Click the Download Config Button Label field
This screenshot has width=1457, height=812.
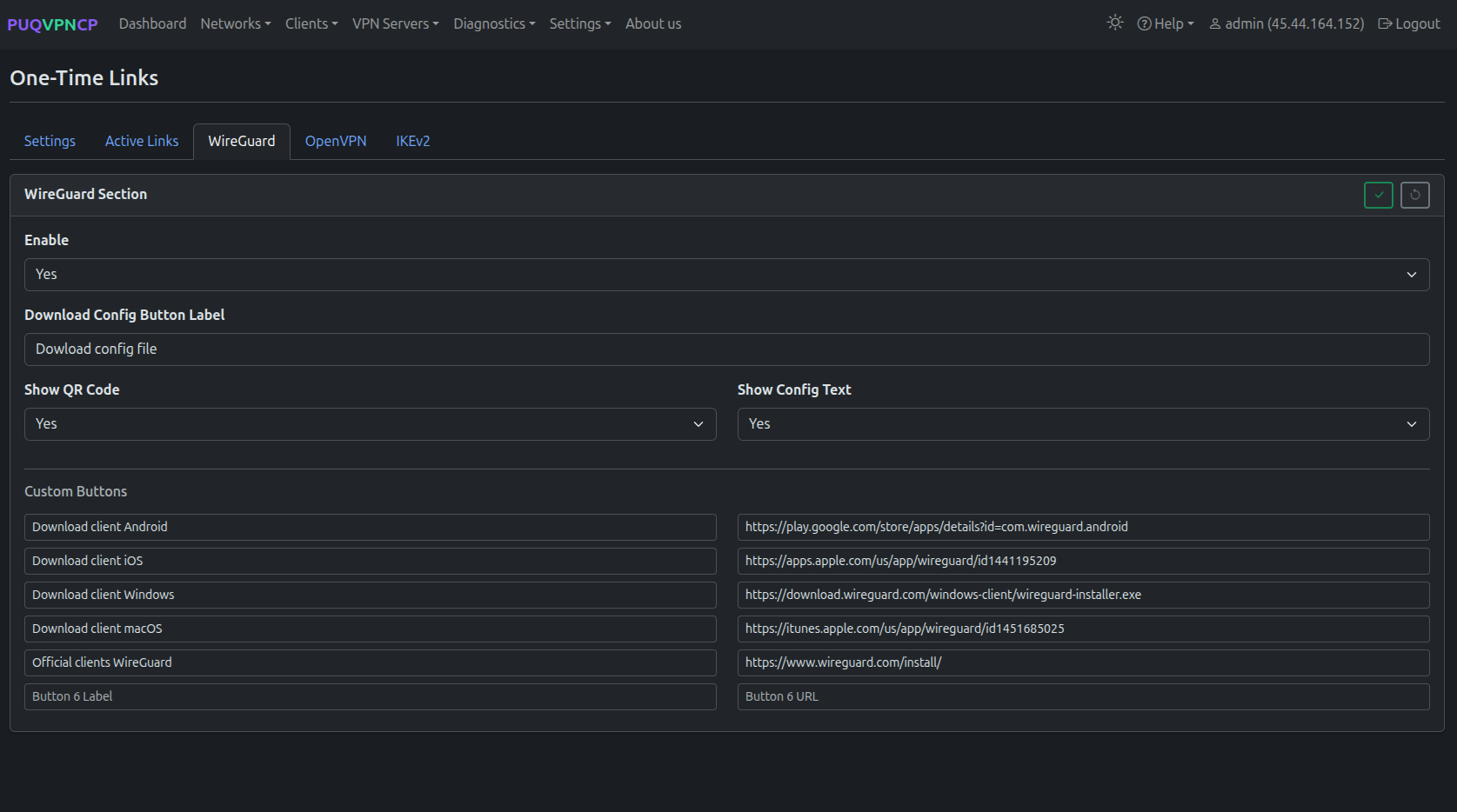point(726,349)
